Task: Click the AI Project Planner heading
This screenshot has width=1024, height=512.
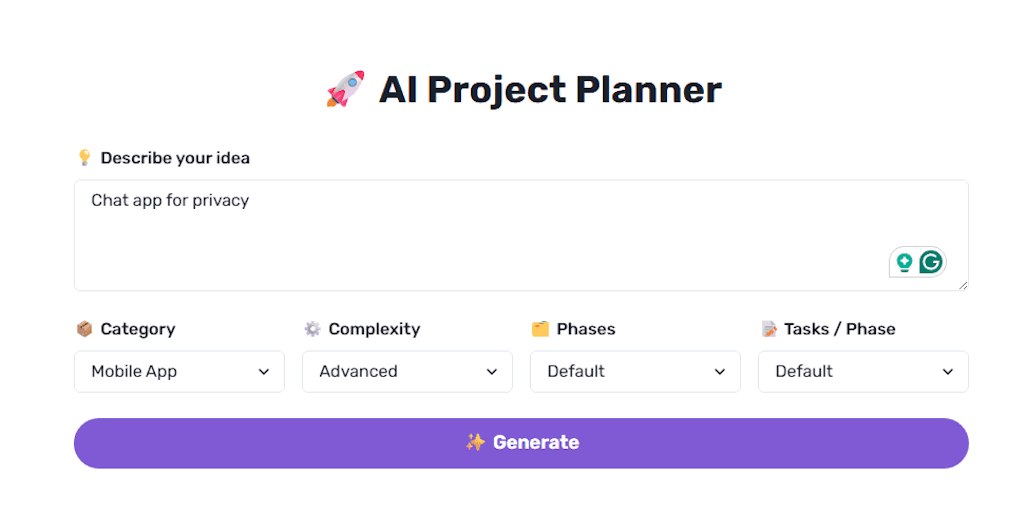Action: [549, 90]
